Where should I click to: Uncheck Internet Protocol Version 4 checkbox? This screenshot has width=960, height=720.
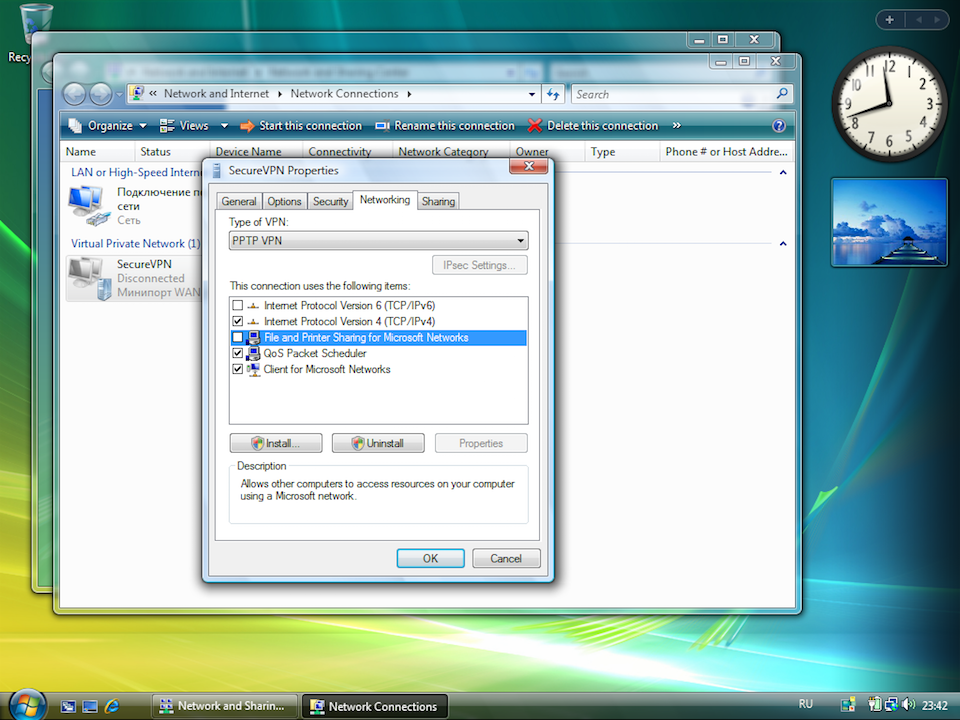238,321
